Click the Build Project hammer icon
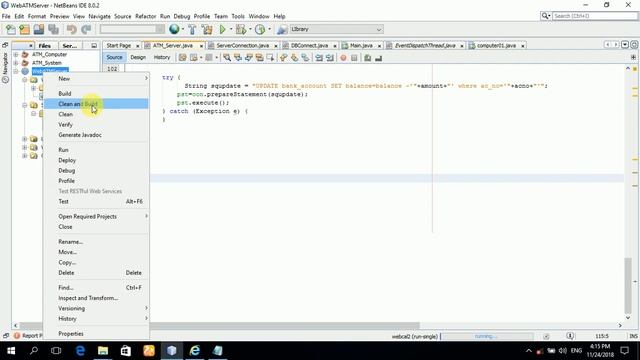Image resolution: width=640 pixels, height=360 pixels. (192, 29)
